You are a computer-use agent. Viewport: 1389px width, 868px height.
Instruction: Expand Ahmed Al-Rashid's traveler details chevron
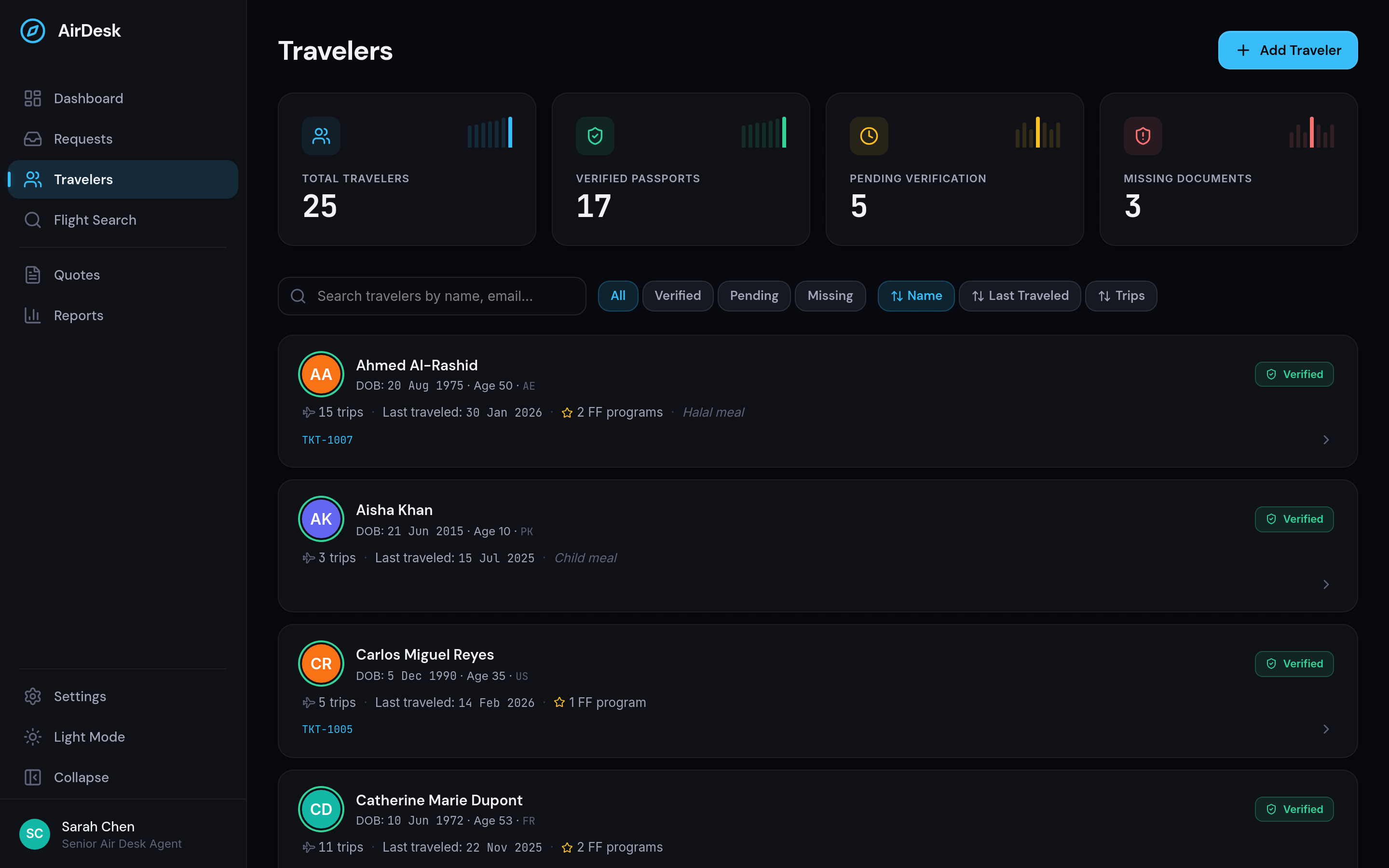(x=1326, y=440)
